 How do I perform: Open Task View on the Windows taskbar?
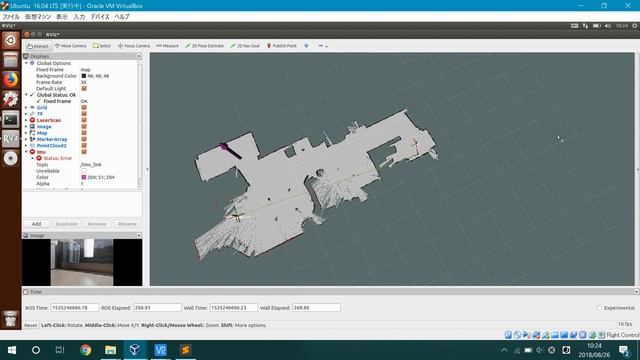click(60, 350)
